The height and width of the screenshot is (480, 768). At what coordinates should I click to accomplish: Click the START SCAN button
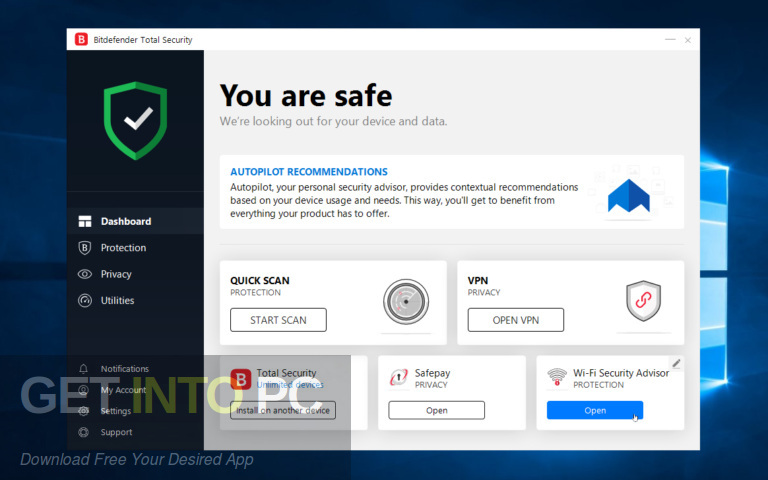tap(278, 320)
